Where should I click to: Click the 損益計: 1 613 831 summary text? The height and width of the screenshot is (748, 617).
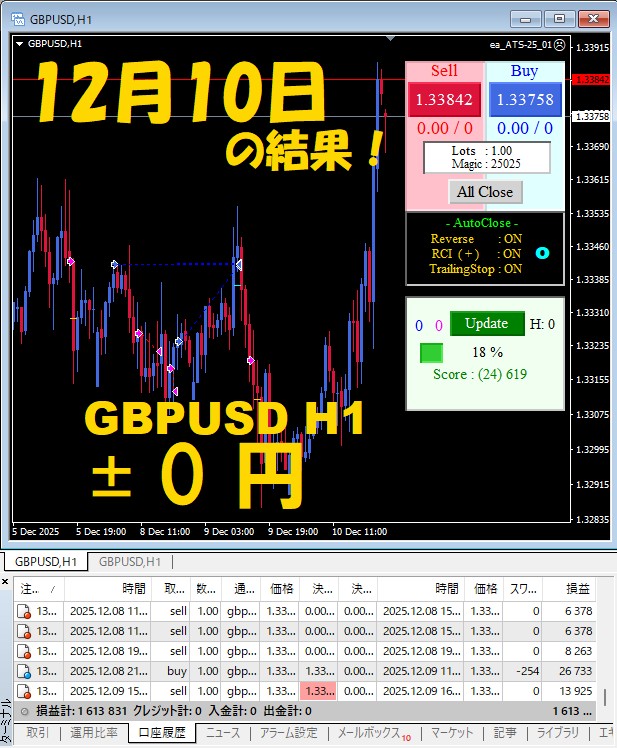[81, 711]
